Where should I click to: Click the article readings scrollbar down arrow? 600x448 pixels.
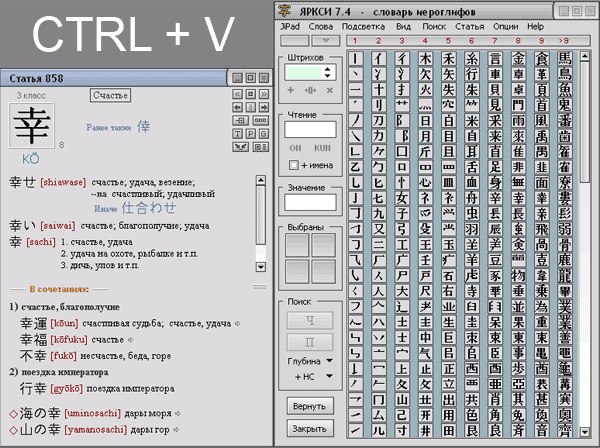point(261,267)
